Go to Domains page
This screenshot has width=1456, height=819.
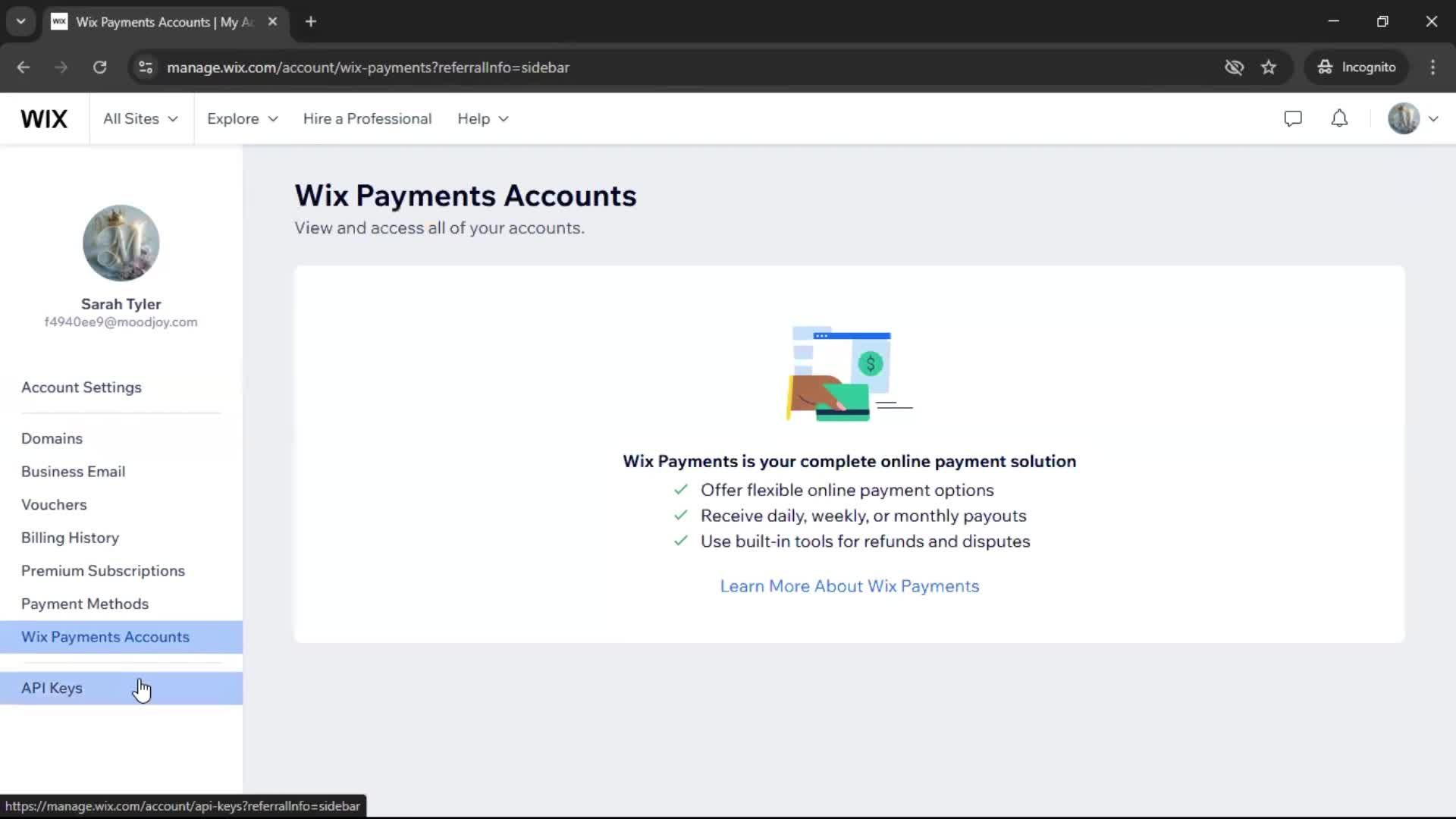pyautogui.click(x=52, y=438)
